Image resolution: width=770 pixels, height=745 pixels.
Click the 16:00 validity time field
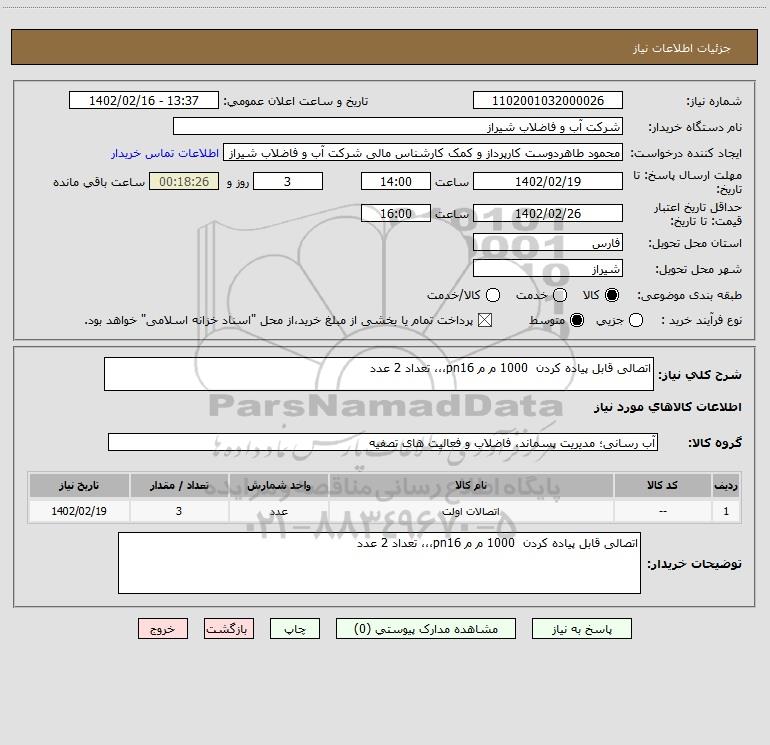tap(396, 213)
